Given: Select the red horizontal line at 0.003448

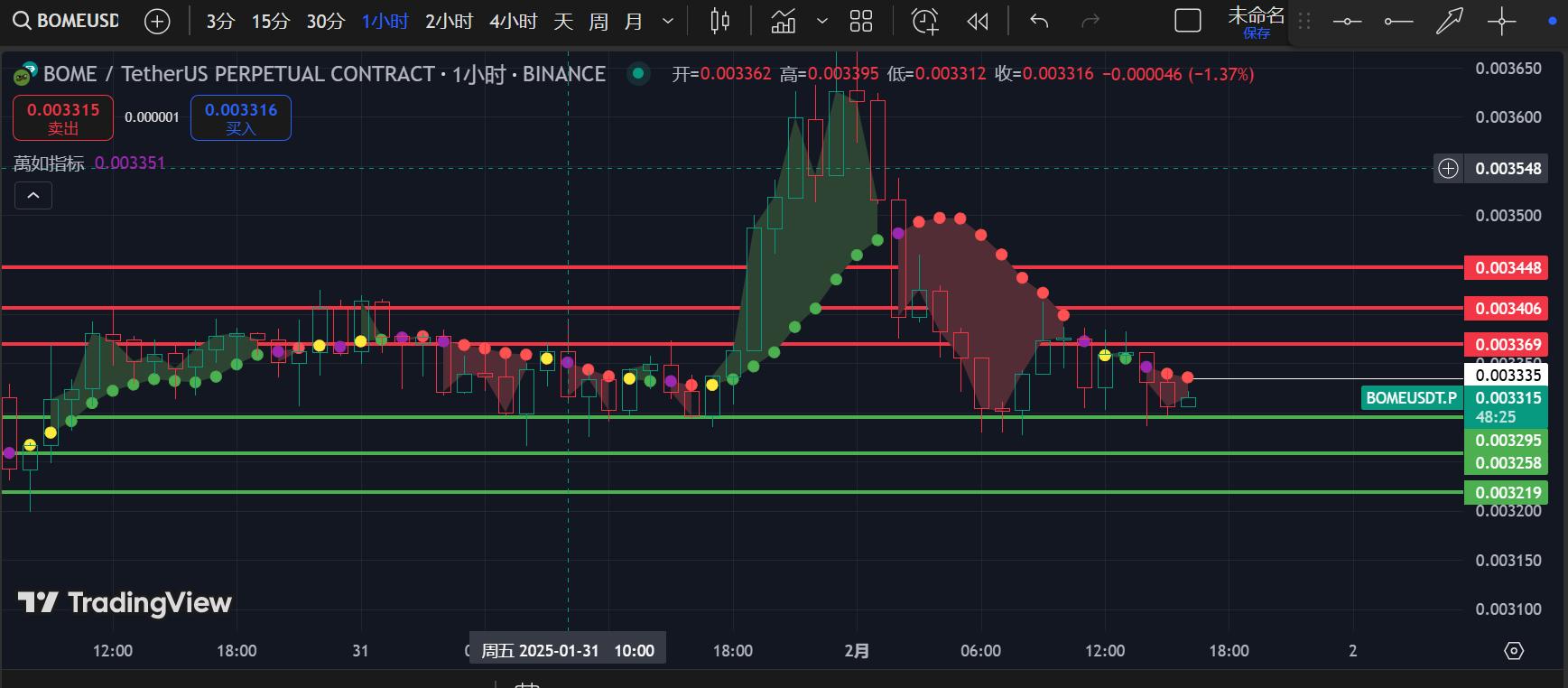Looking at the screenshot, I should tap(731, 267).
